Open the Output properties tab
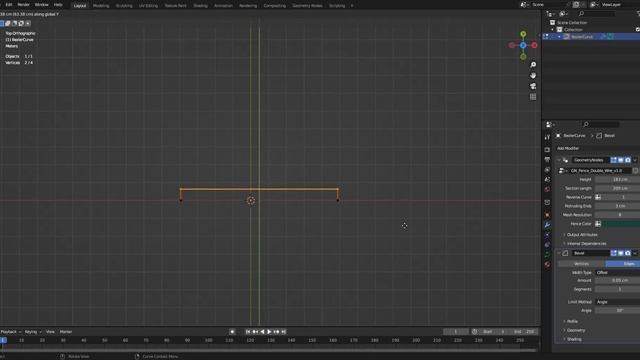 [547, 160]
